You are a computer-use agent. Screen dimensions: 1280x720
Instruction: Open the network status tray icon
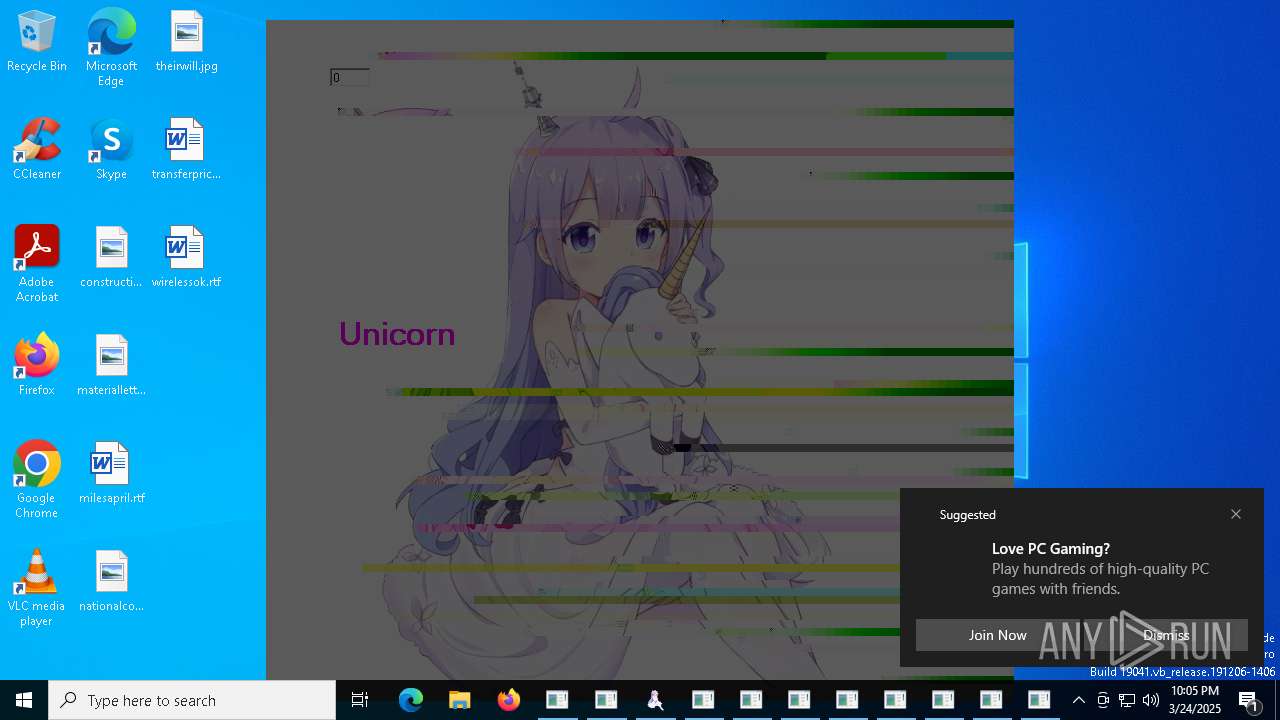(x=1127, y=700)
